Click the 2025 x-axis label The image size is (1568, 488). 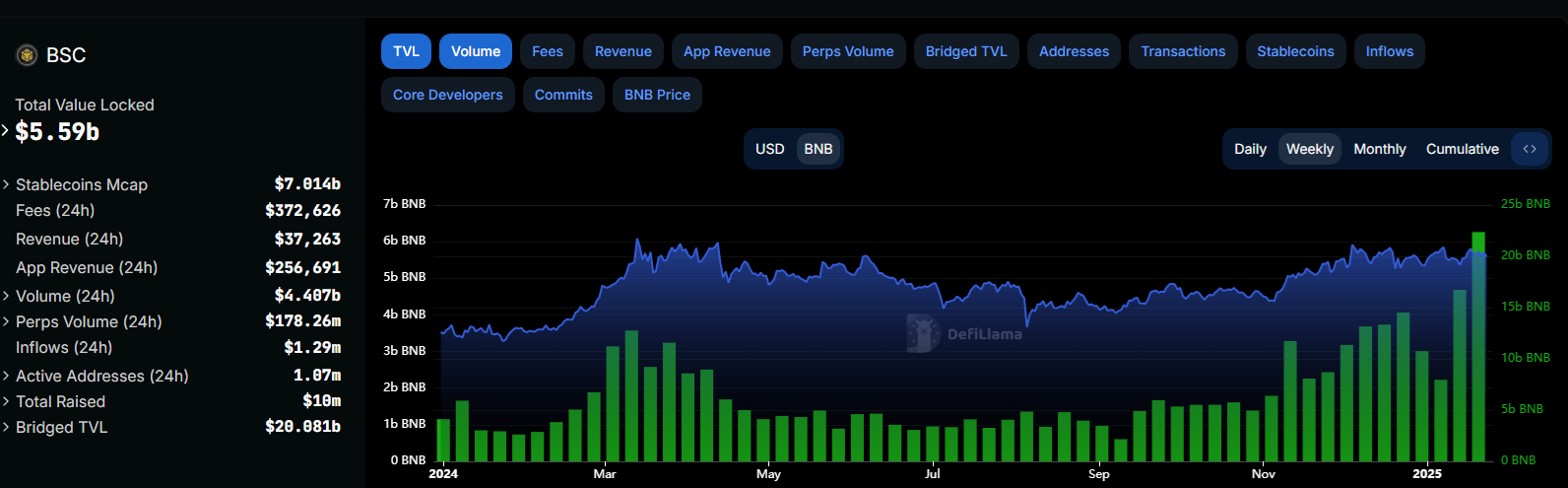point(1427,474)
